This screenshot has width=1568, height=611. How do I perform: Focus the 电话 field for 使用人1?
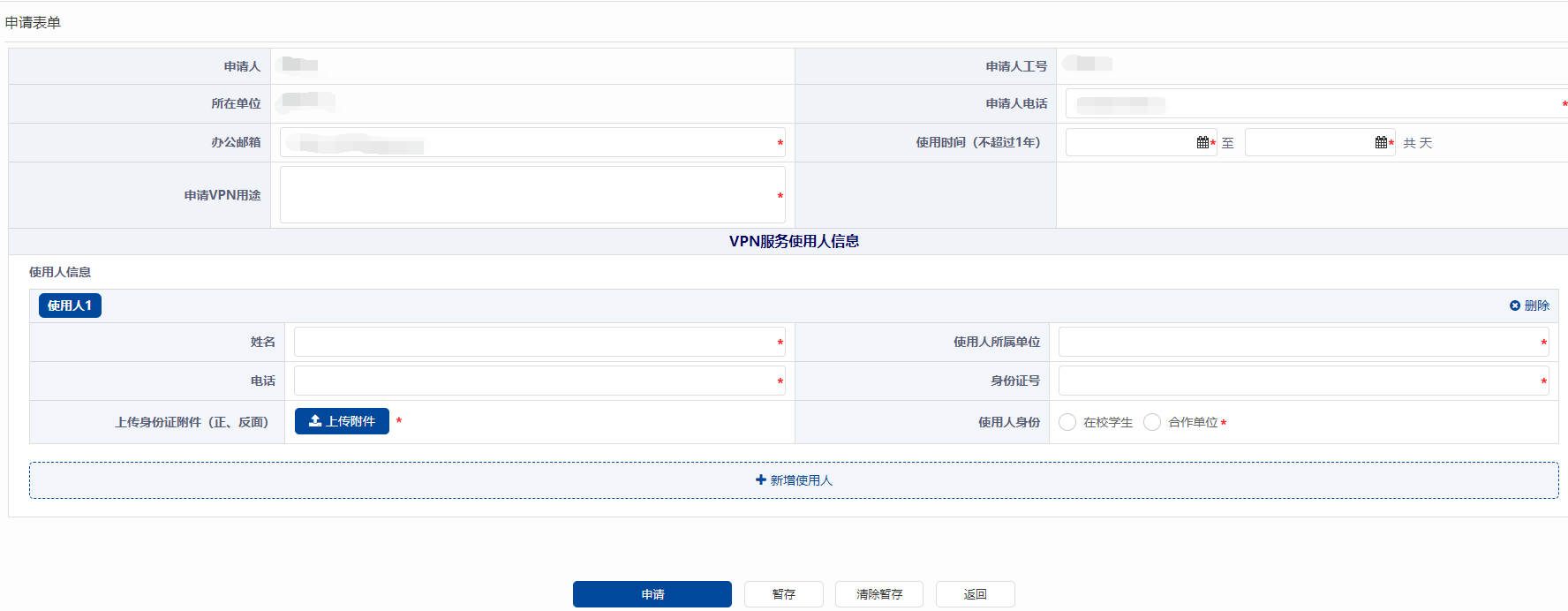[x=534, y=381]
